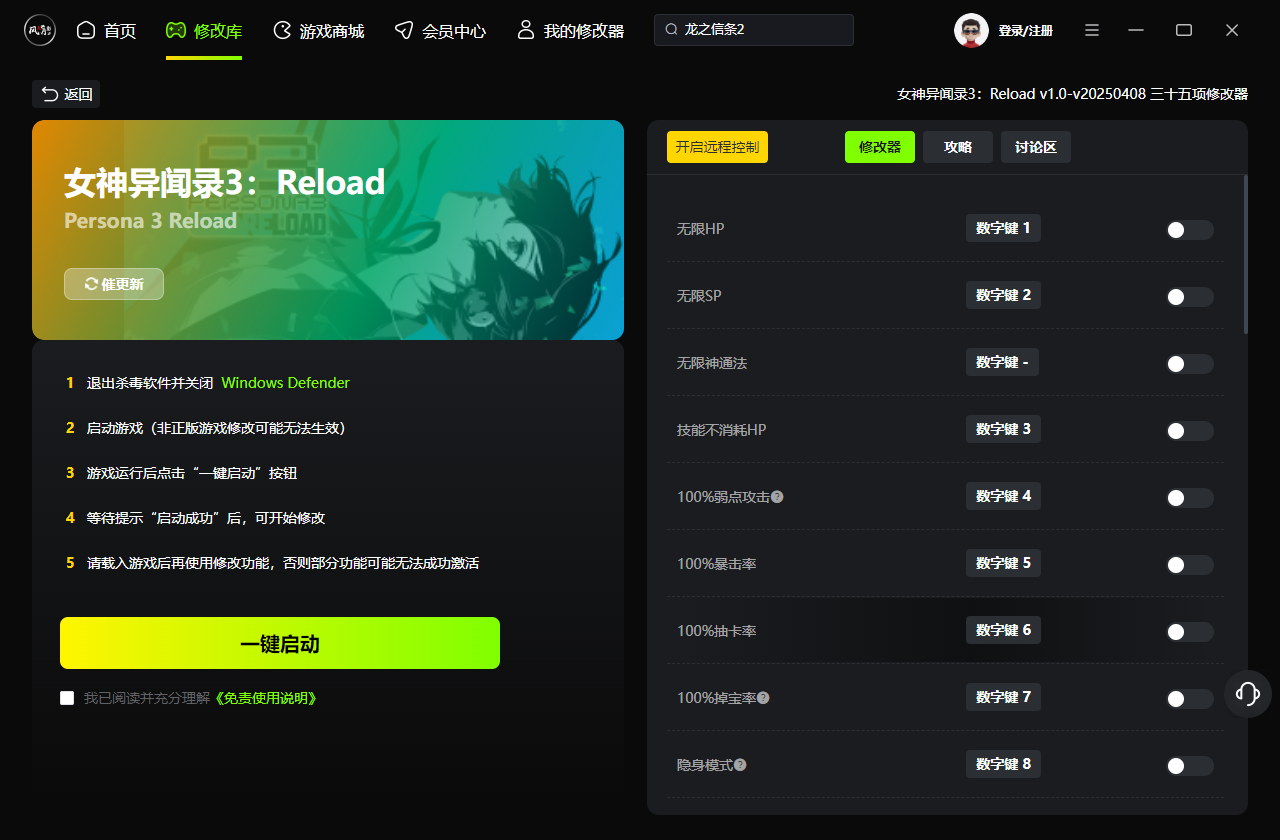Click the 数字键 4 hotkey for 100%弱点攻击

tap(1003, 496)
